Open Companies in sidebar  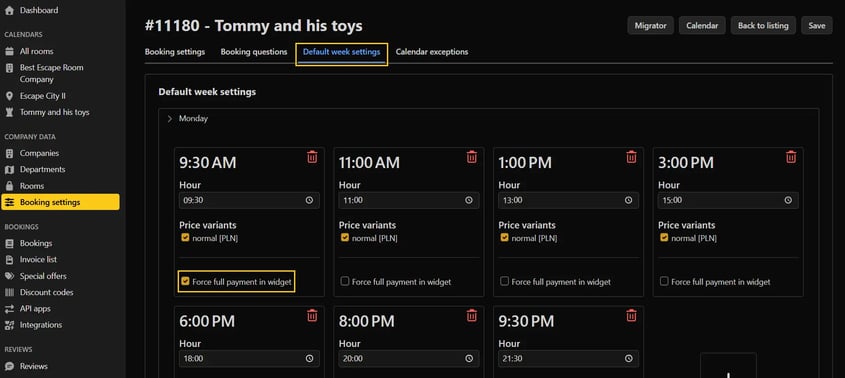point(39,153)
